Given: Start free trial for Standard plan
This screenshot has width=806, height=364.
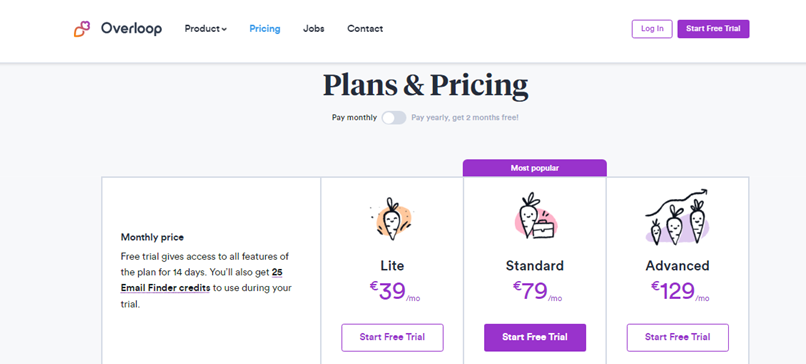Looking at the screenshot, I should (x=535, y=337).
